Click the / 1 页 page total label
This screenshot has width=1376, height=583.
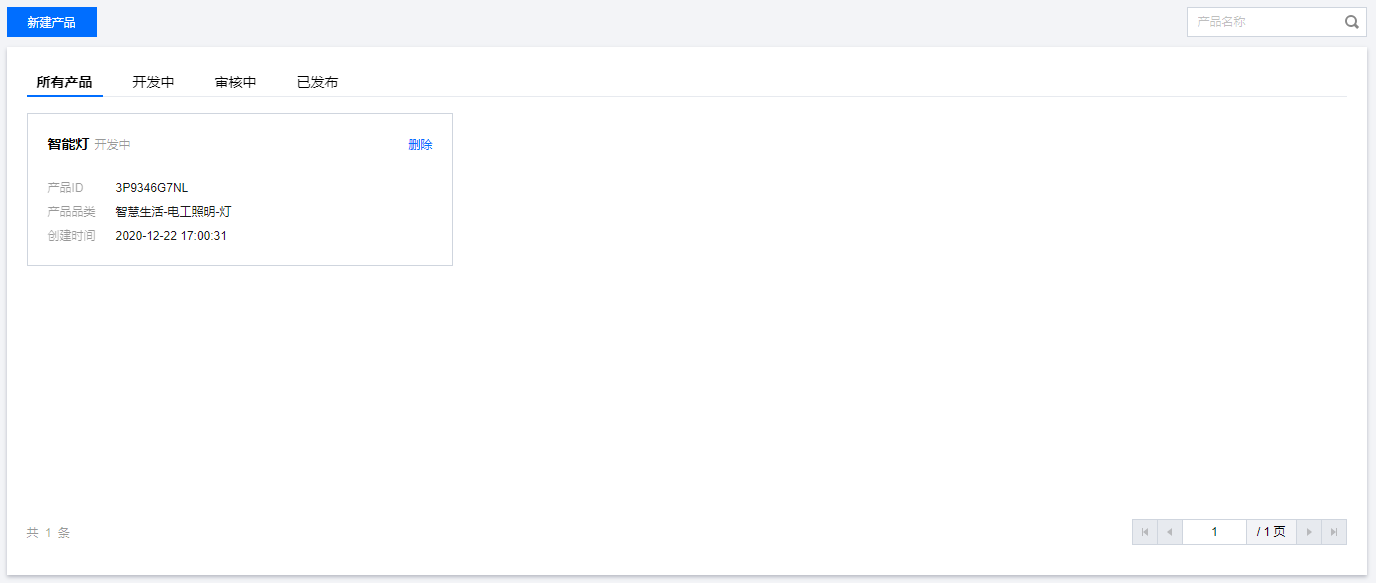1271,532
